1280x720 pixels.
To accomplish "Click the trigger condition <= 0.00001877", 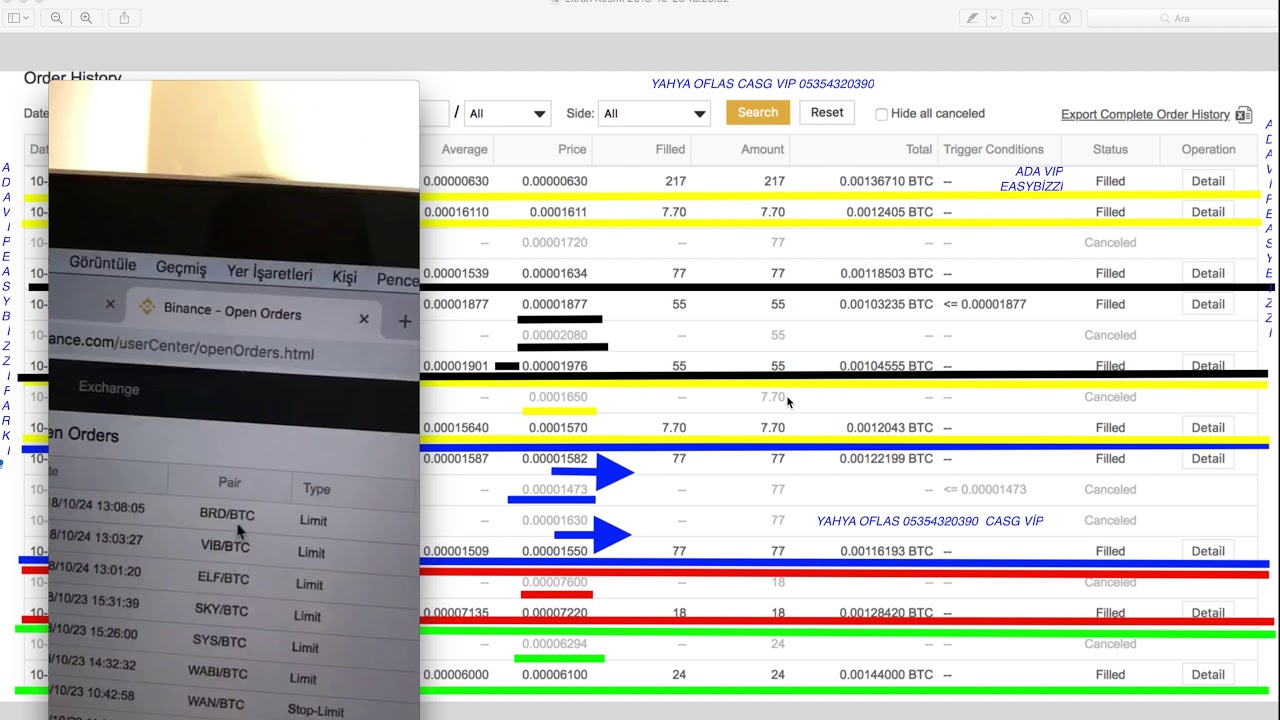I will (x=985, y=304).
